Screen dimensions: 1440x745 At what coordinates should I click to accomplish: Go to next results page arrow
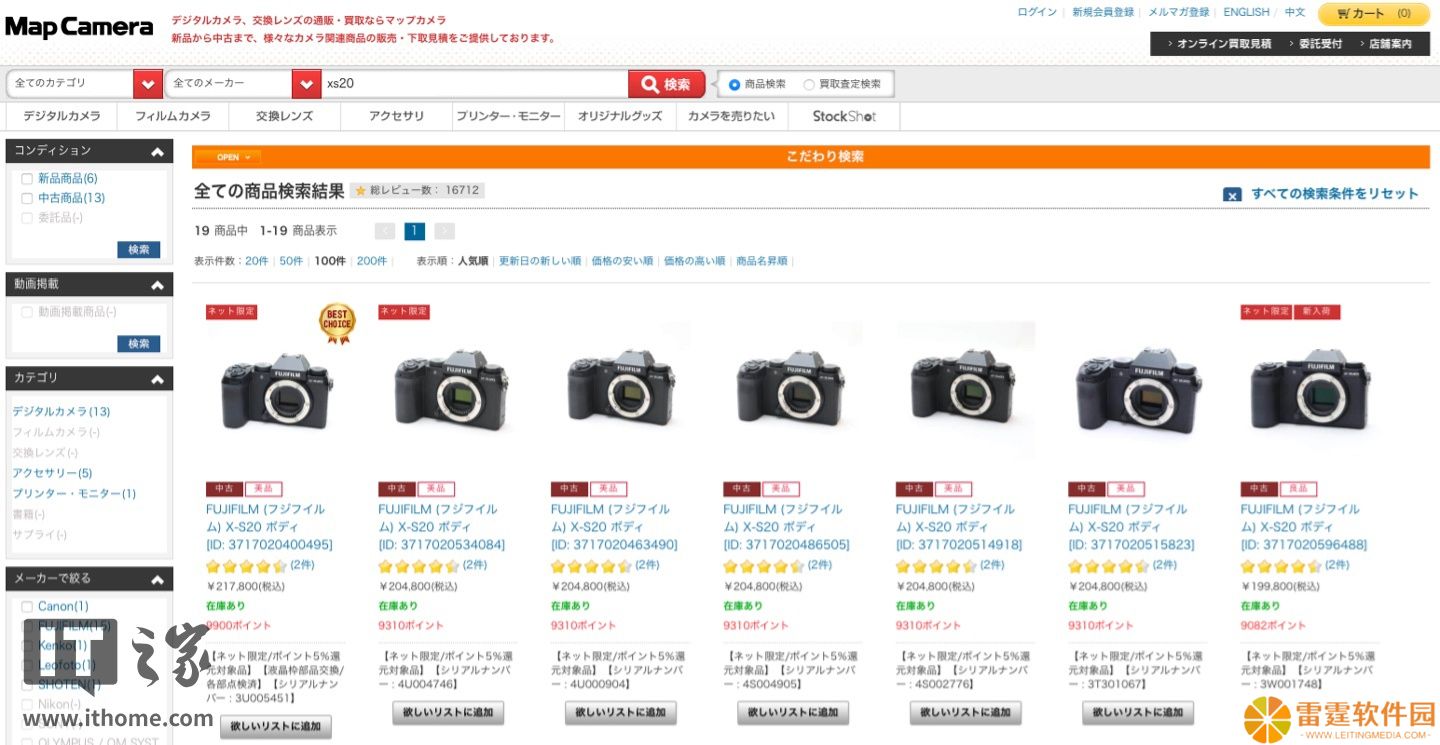tap(445, 231)
